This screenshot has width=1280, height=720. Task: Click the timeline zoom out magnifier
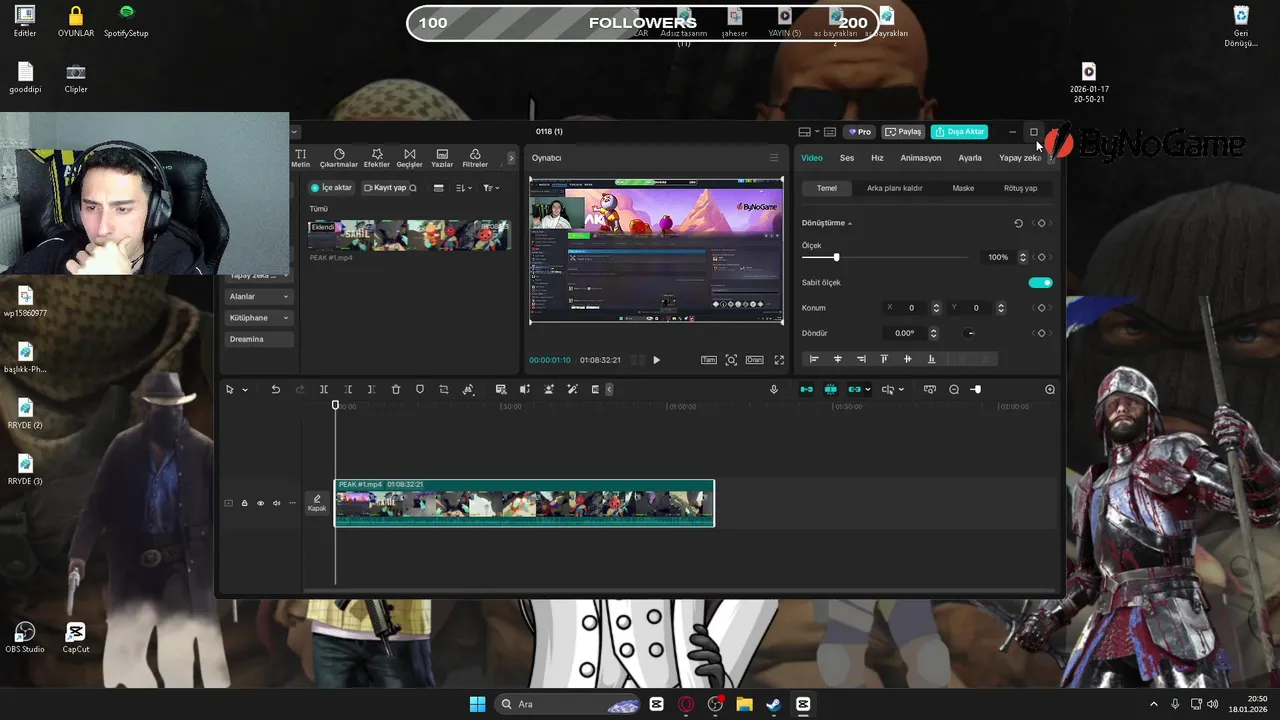point(954,389)
